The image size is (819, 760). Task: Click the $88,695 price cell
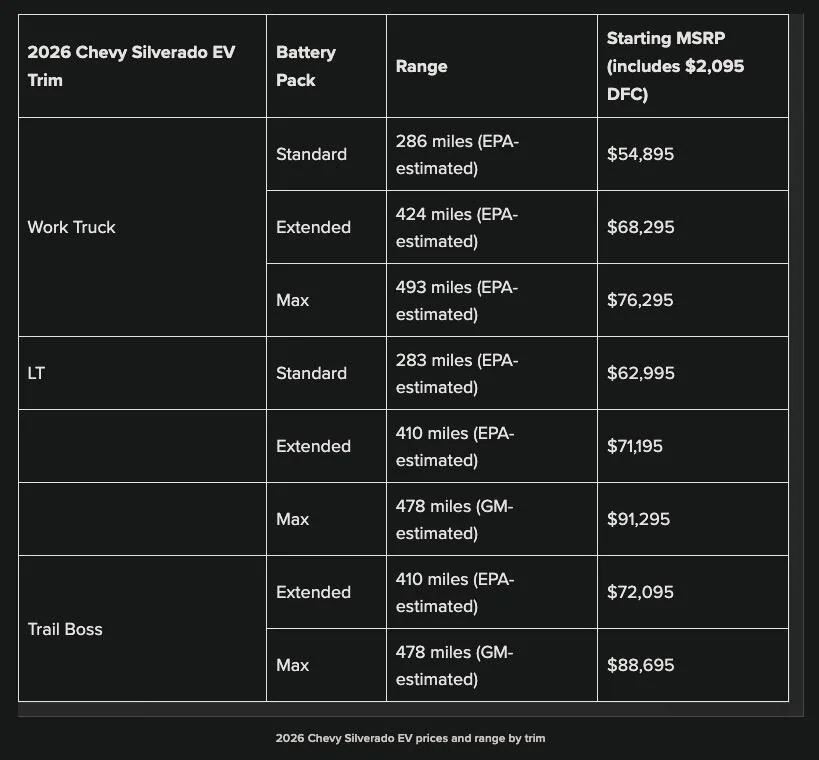click(693, 665)
